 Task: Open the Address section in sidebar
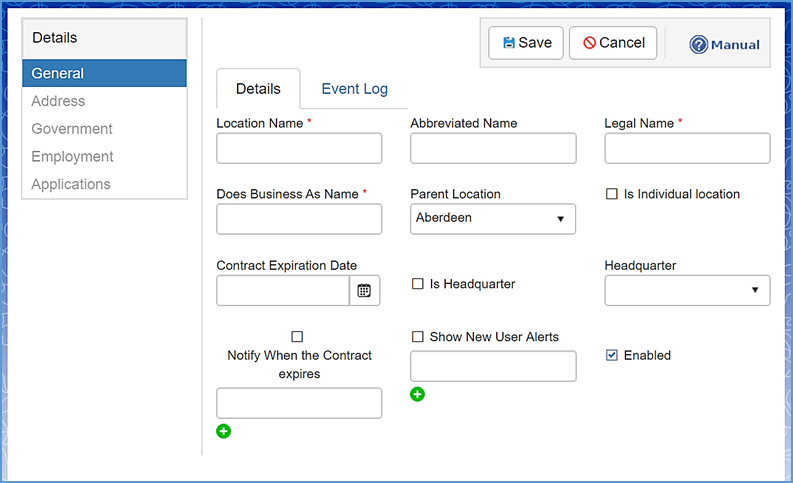coord(58,101)
